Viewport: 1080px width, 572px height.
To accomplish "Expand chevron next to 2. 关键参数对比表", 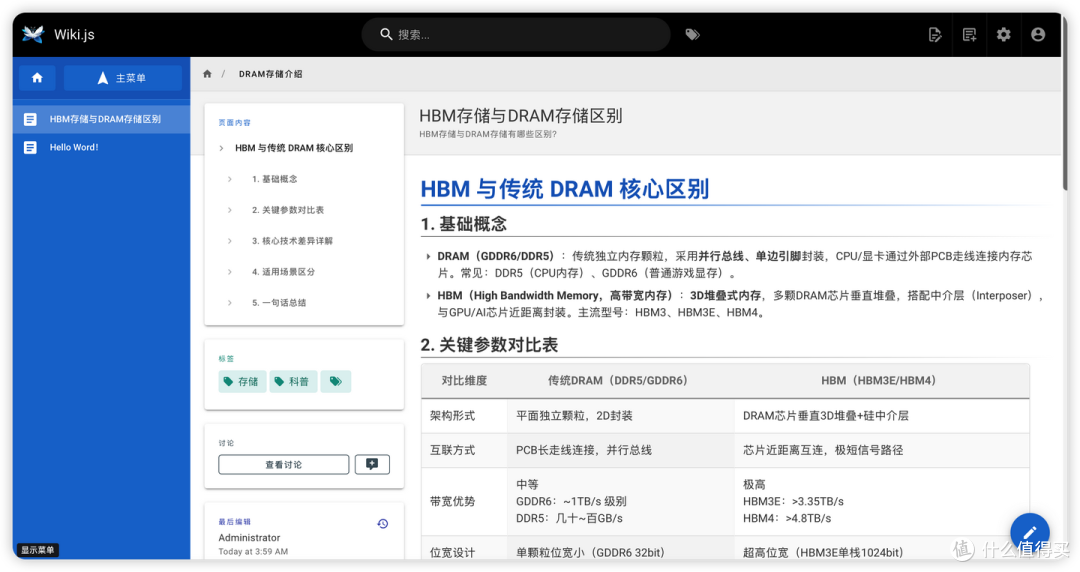I will 229,210.
